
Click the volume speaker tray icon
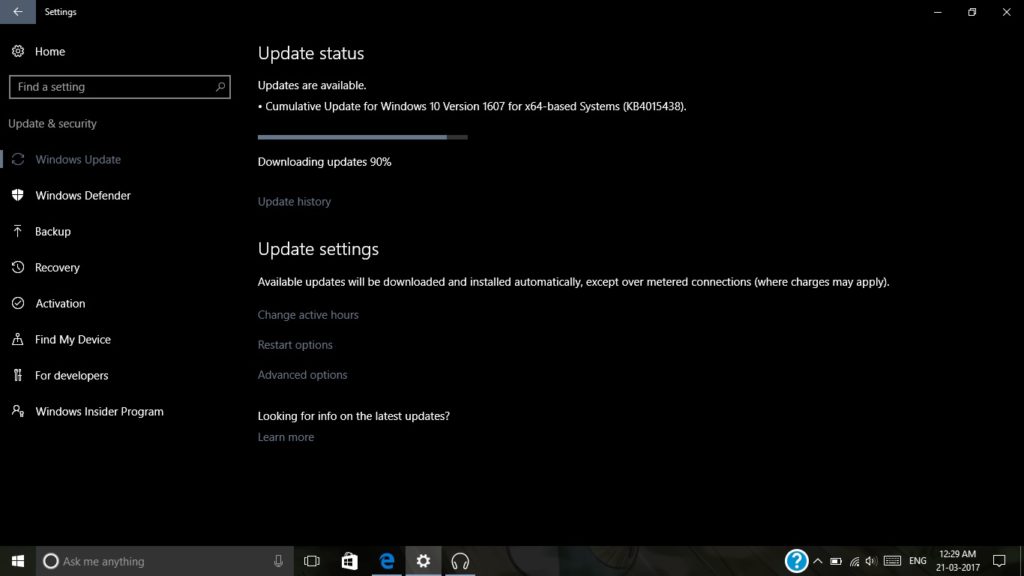coord(871,561)
